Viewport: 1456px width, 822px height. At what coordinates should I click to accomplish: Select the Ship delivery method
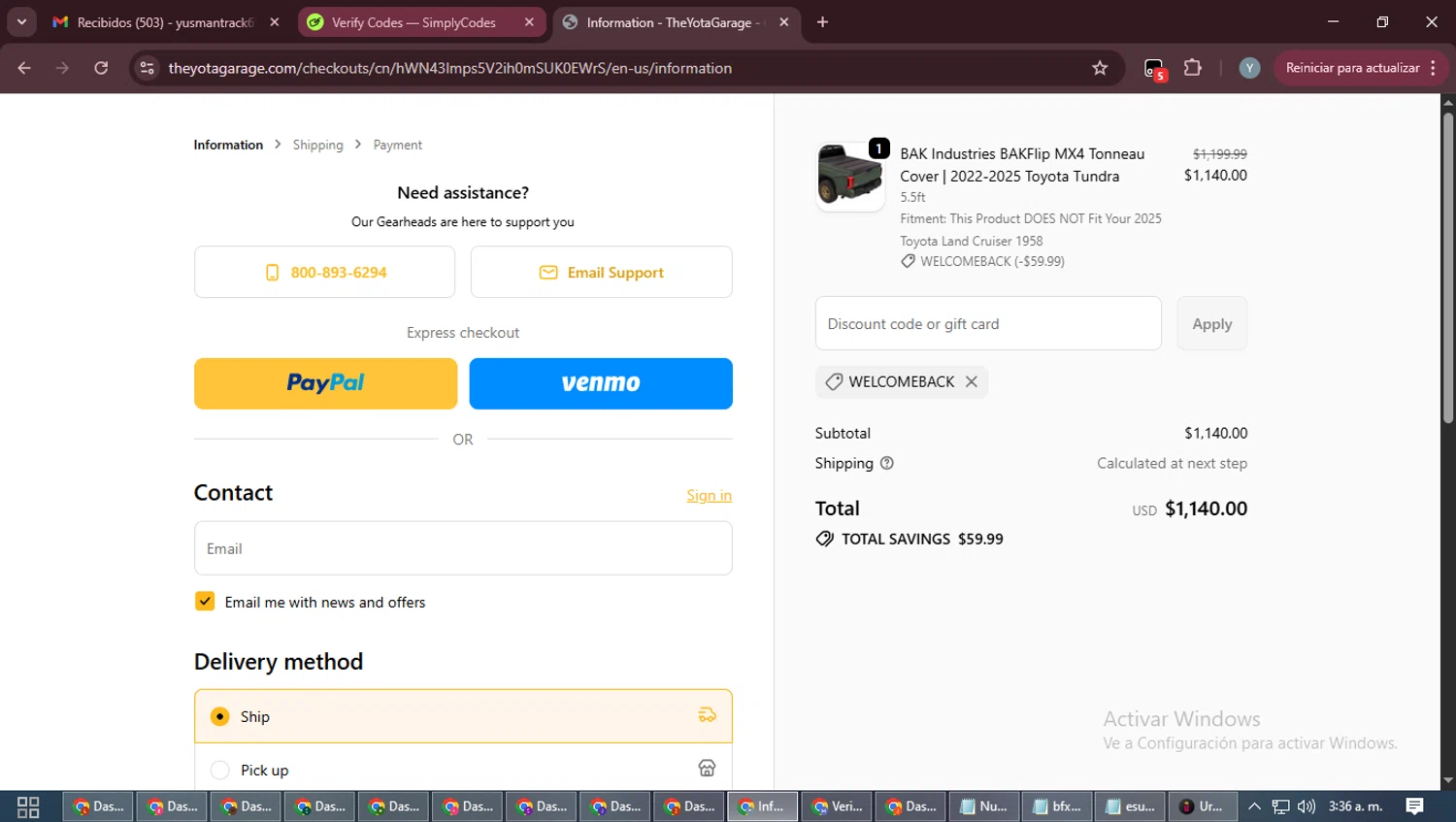[x=463, y=716]
